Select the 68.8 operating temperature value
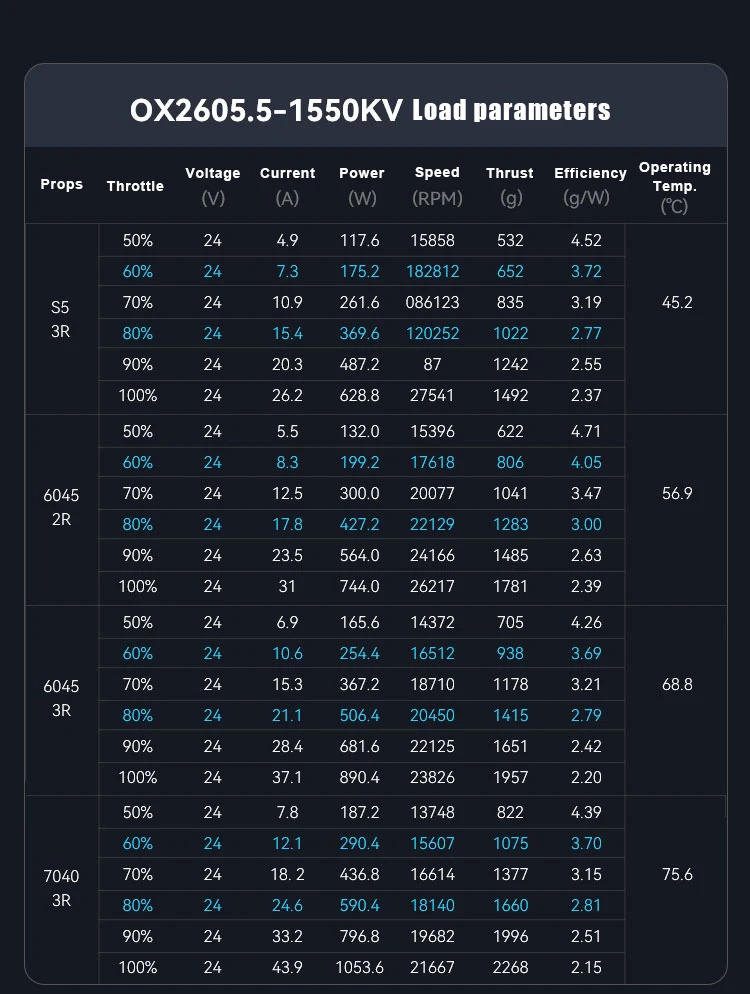Image resolution: width=750 pixels, height=994 pixels. tap(677, 684)
